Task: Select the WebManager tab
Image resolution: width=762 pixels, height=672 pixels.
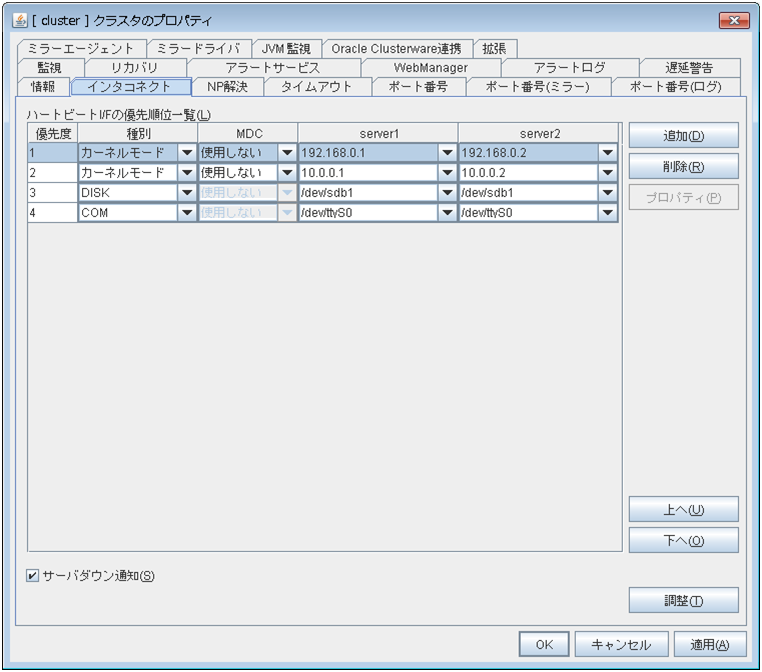Action: [430, 68]
